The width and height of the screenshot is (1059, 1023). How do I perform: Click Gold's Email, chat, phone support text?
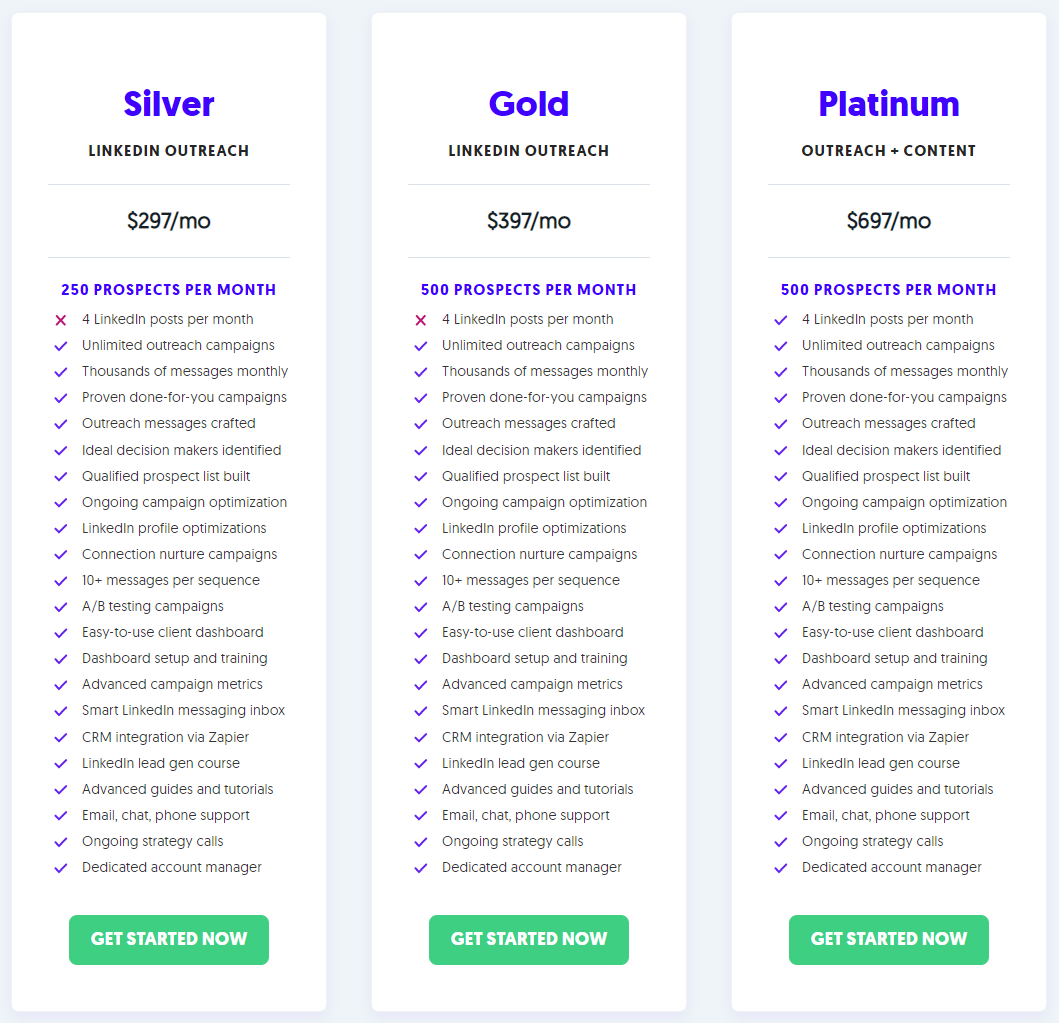coord(526,815)
